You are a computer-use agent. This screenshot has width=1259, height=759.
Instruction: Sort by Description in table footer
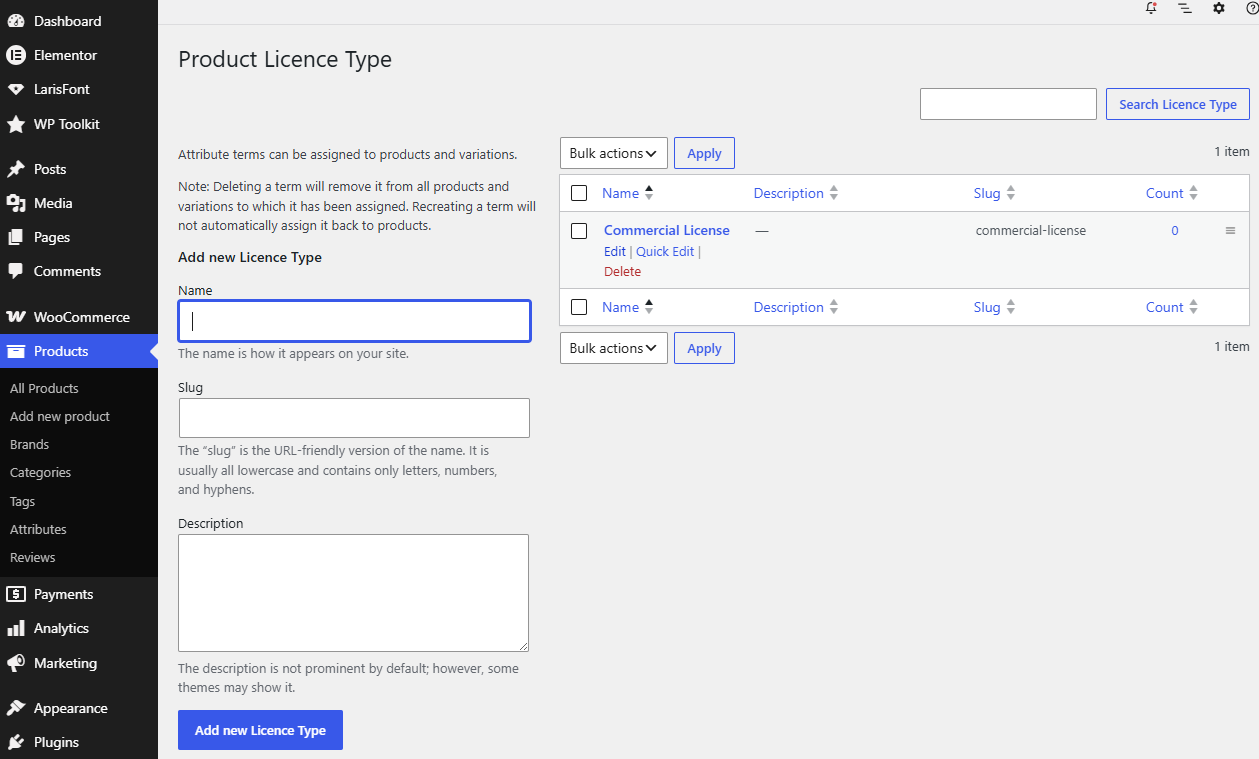pyautogui.click(x=796, y=307)
